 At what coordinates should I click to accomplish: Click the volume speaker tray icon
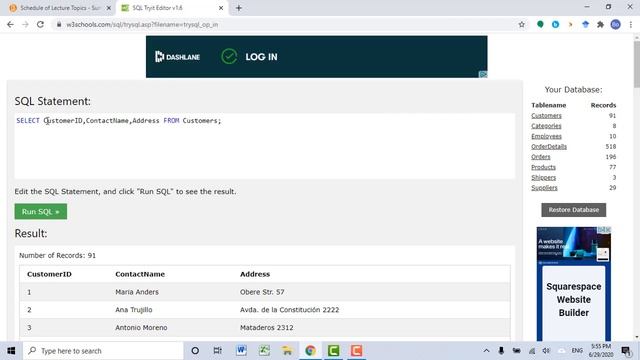coord(546,351)
